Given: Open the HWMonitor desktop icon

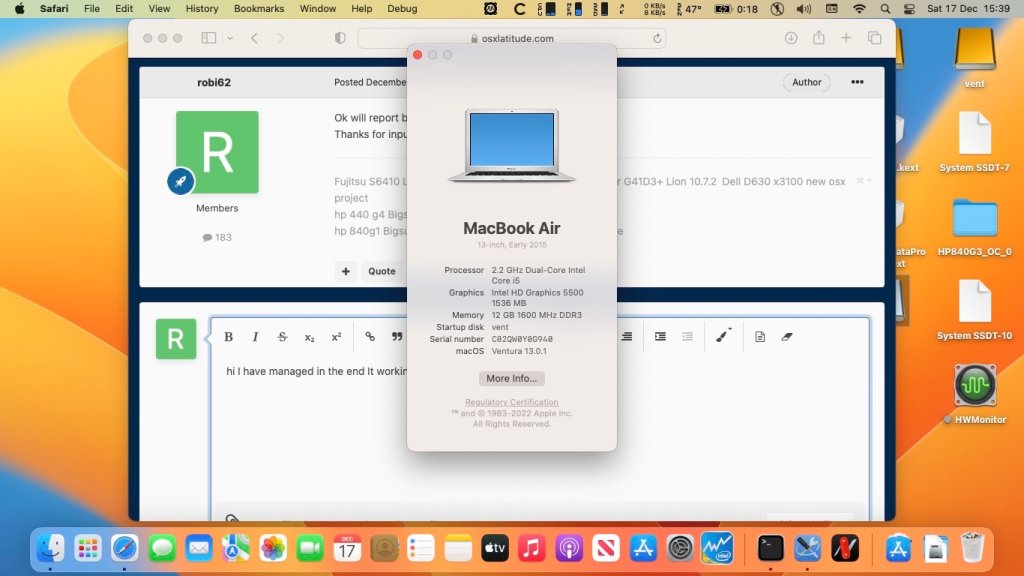Looking at the screenshot, I should click(974, 385).
